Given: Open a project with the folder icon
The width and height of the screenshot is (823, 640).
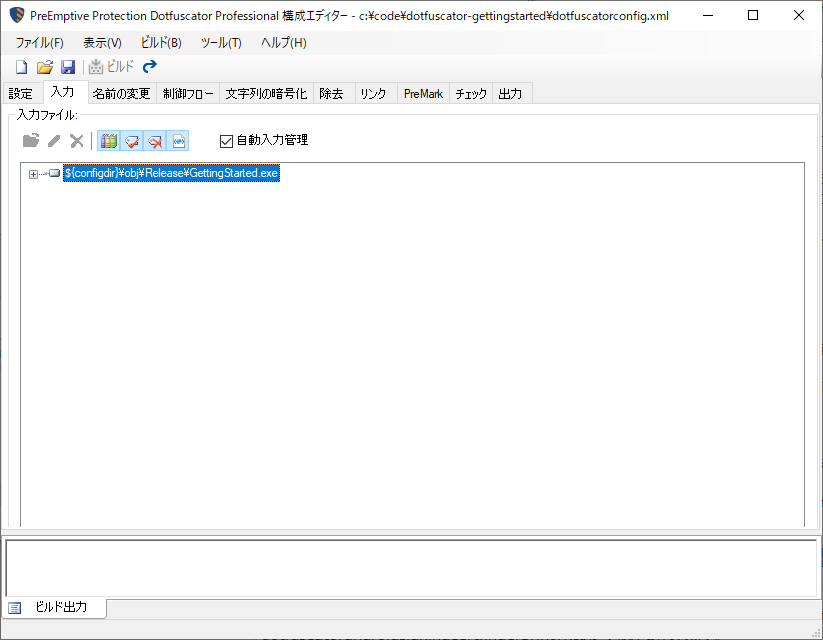Looking at the screenshot, I should (x=45, y=67).
